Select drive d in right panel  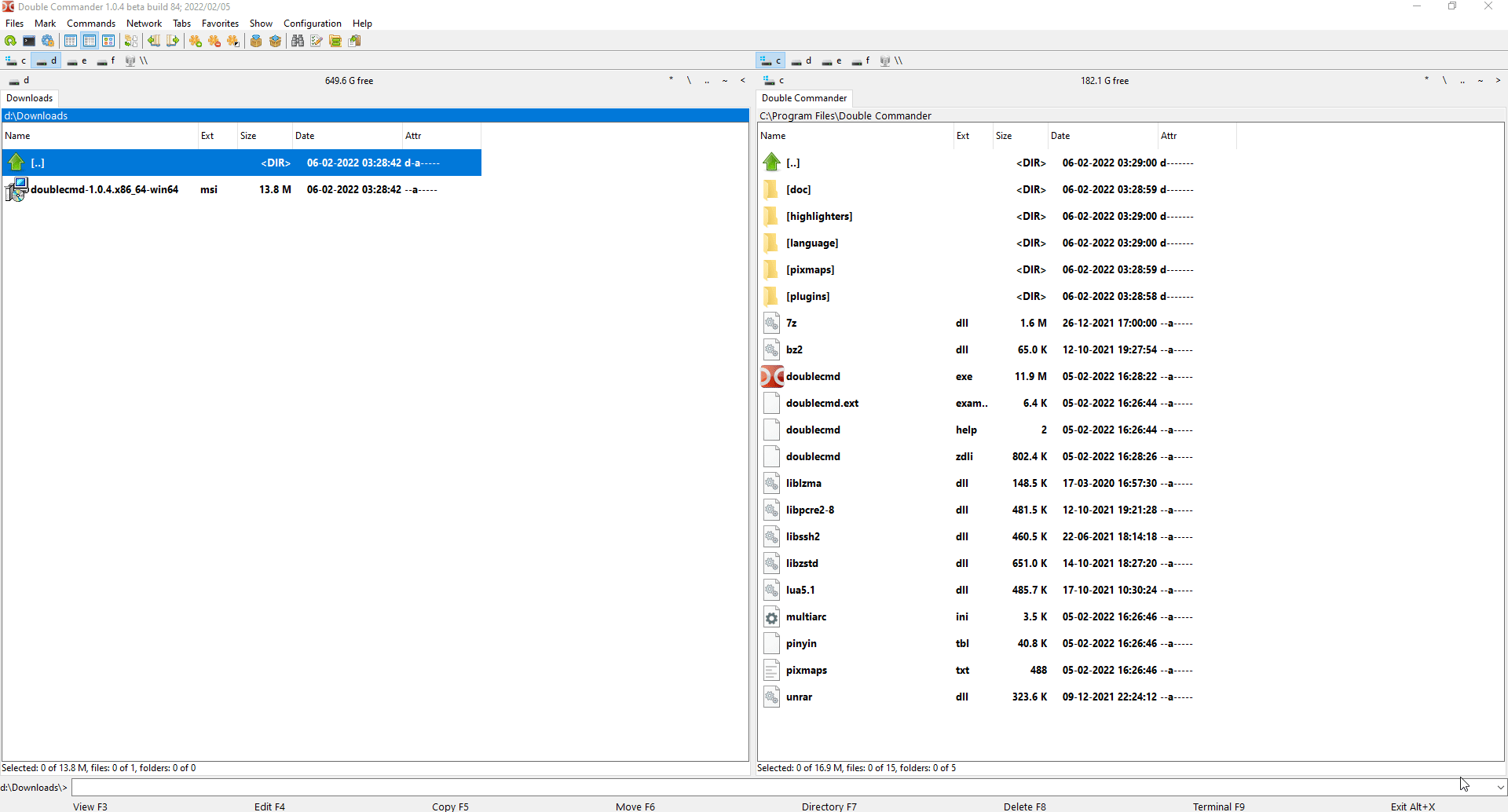tap(801, 60)
